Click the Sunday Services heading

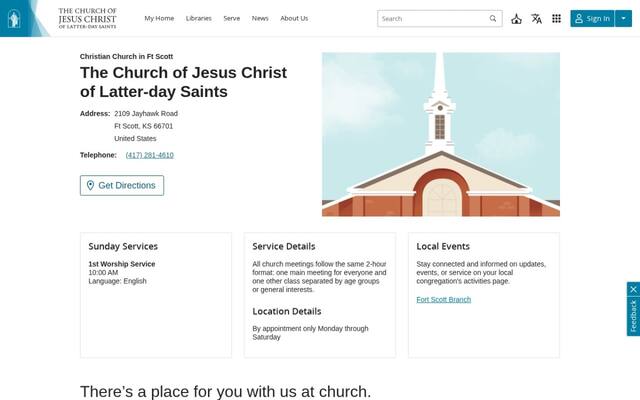[x=123, y=247]
